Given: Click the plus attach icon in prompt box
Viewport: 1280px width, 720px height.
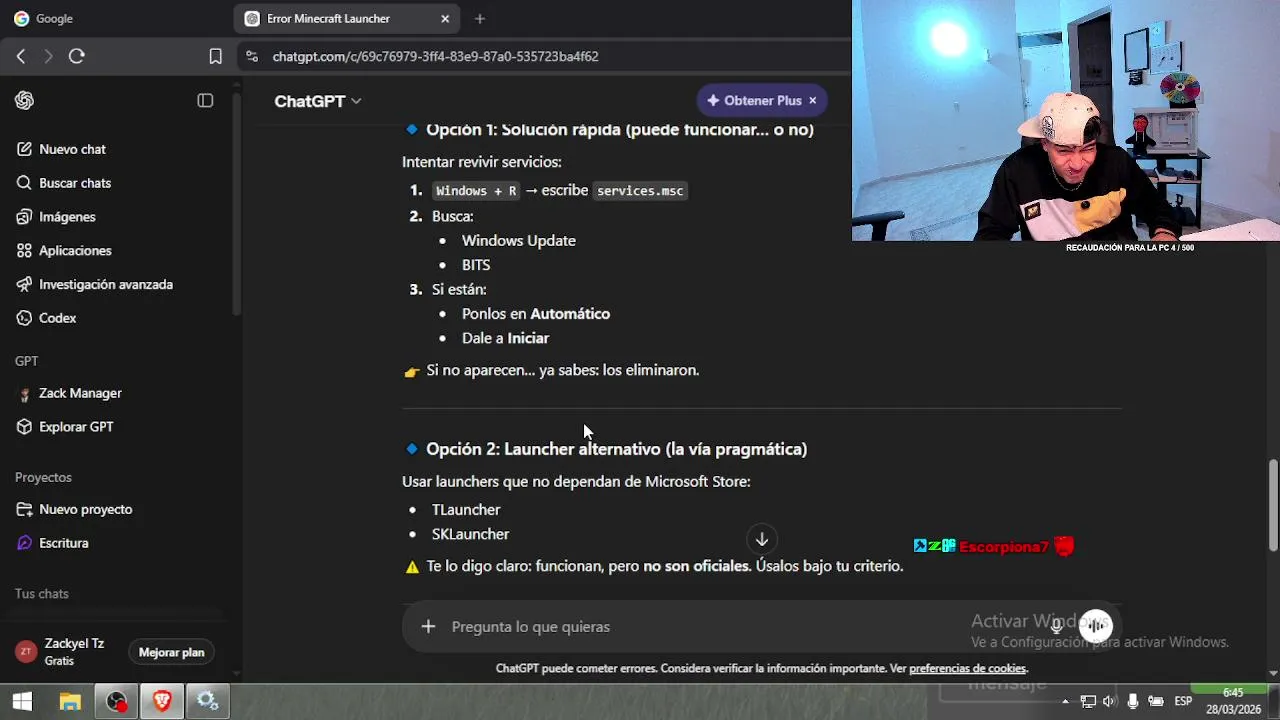Looking at the screenshot, I should (x=428, y=627).
